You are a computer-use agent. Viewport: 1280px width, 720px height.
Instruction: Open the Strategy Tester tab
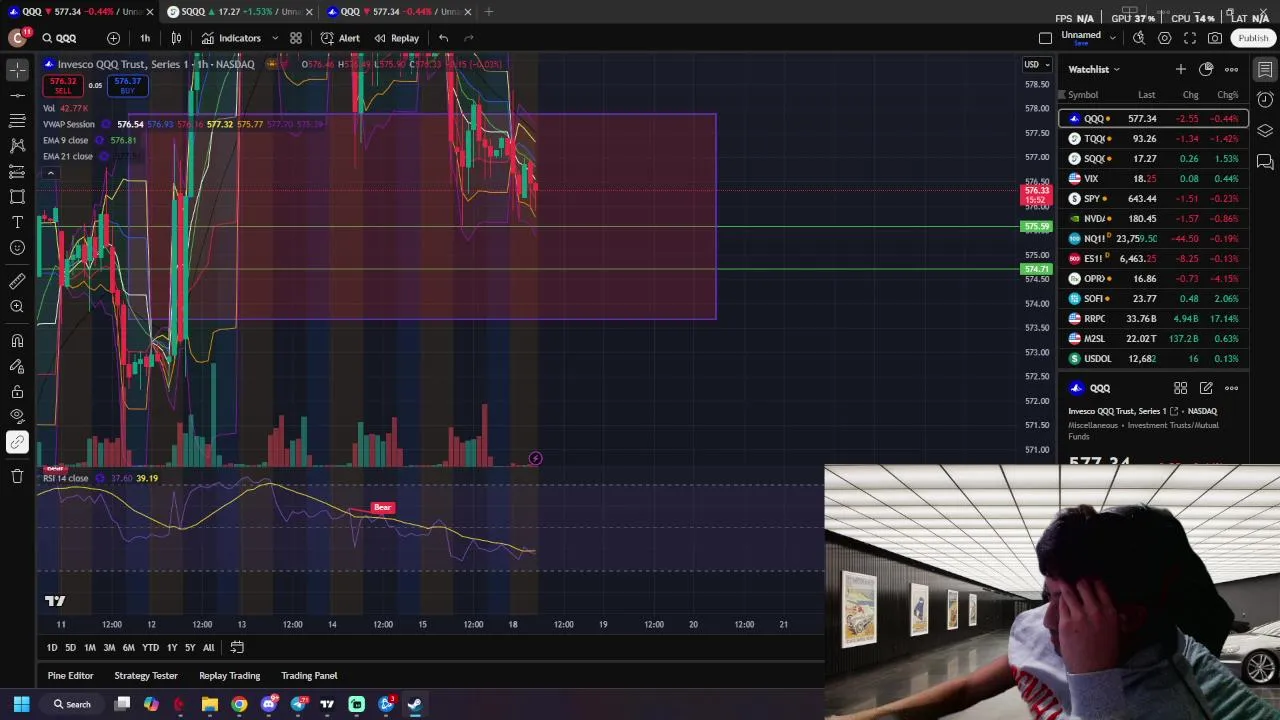click(x=146, y=676)
